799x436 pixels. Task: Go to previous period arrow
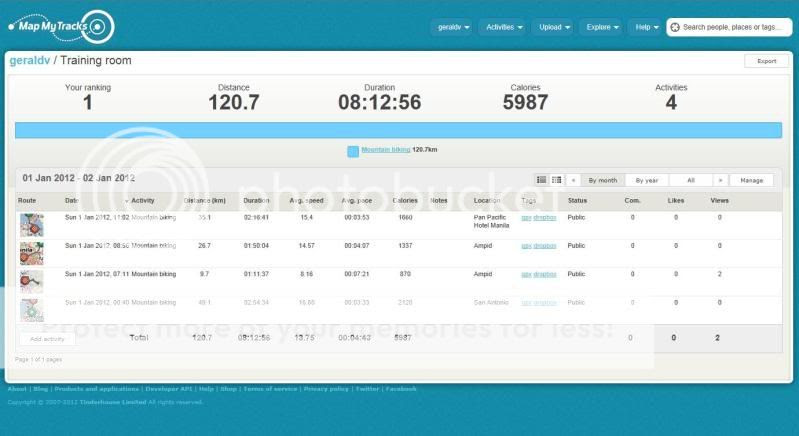(x=573, y=180)
